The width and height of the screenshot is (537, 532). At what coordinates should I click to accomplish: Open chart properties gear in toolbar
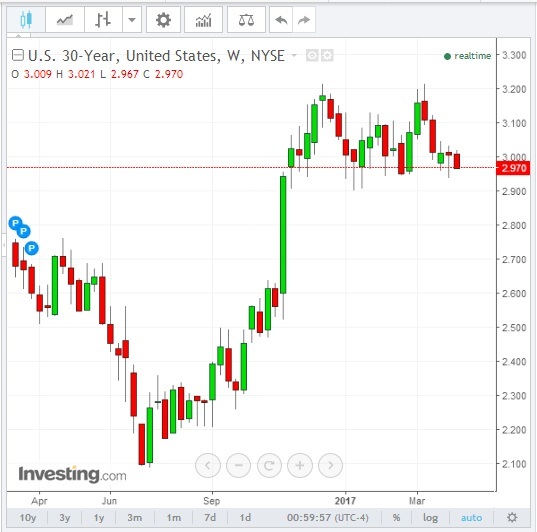coord(163,20)
